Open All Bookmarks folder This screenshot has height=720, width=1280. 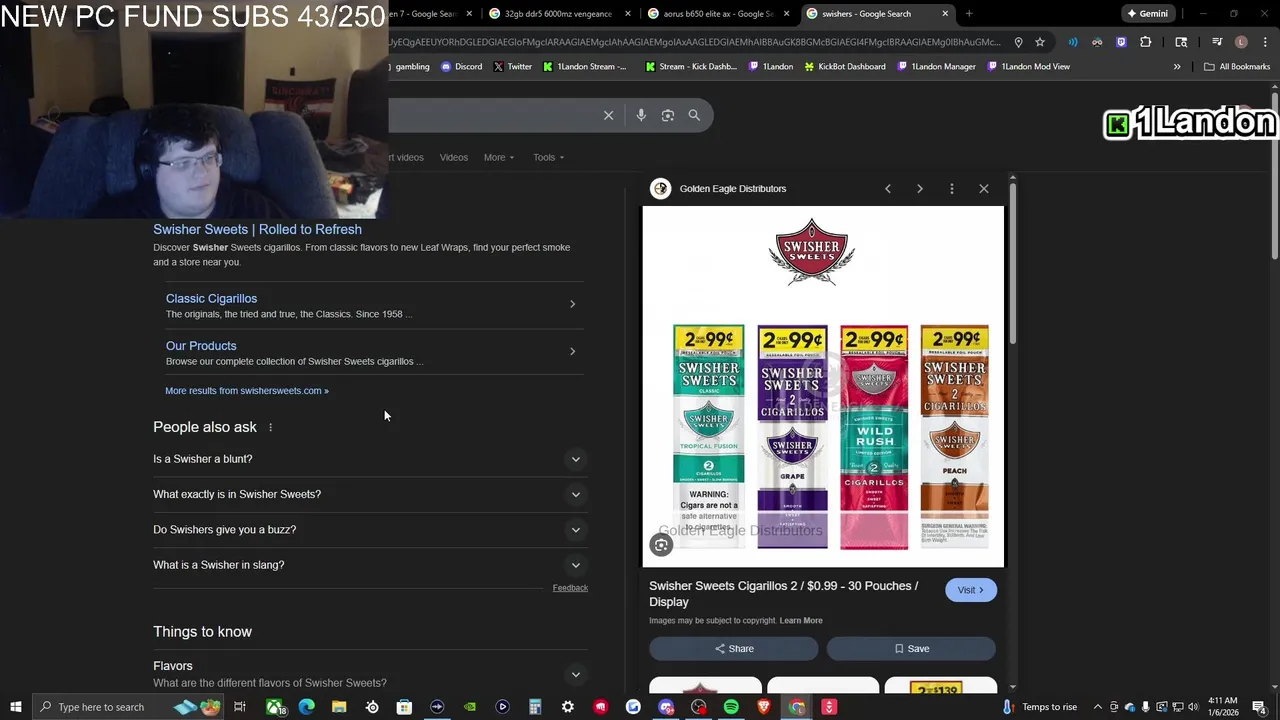[1237, 67]
